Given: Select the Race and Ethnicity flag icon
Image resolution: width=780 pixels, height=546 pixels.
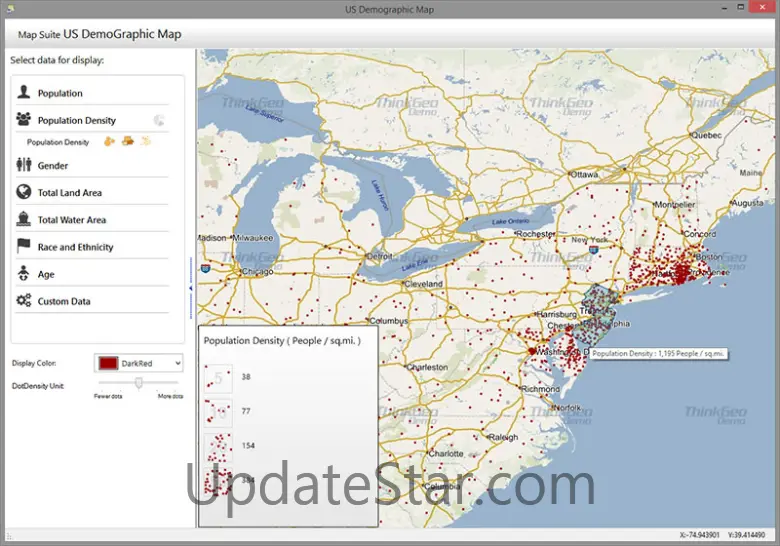Looking at the screenshot, I should pos(23,246).
